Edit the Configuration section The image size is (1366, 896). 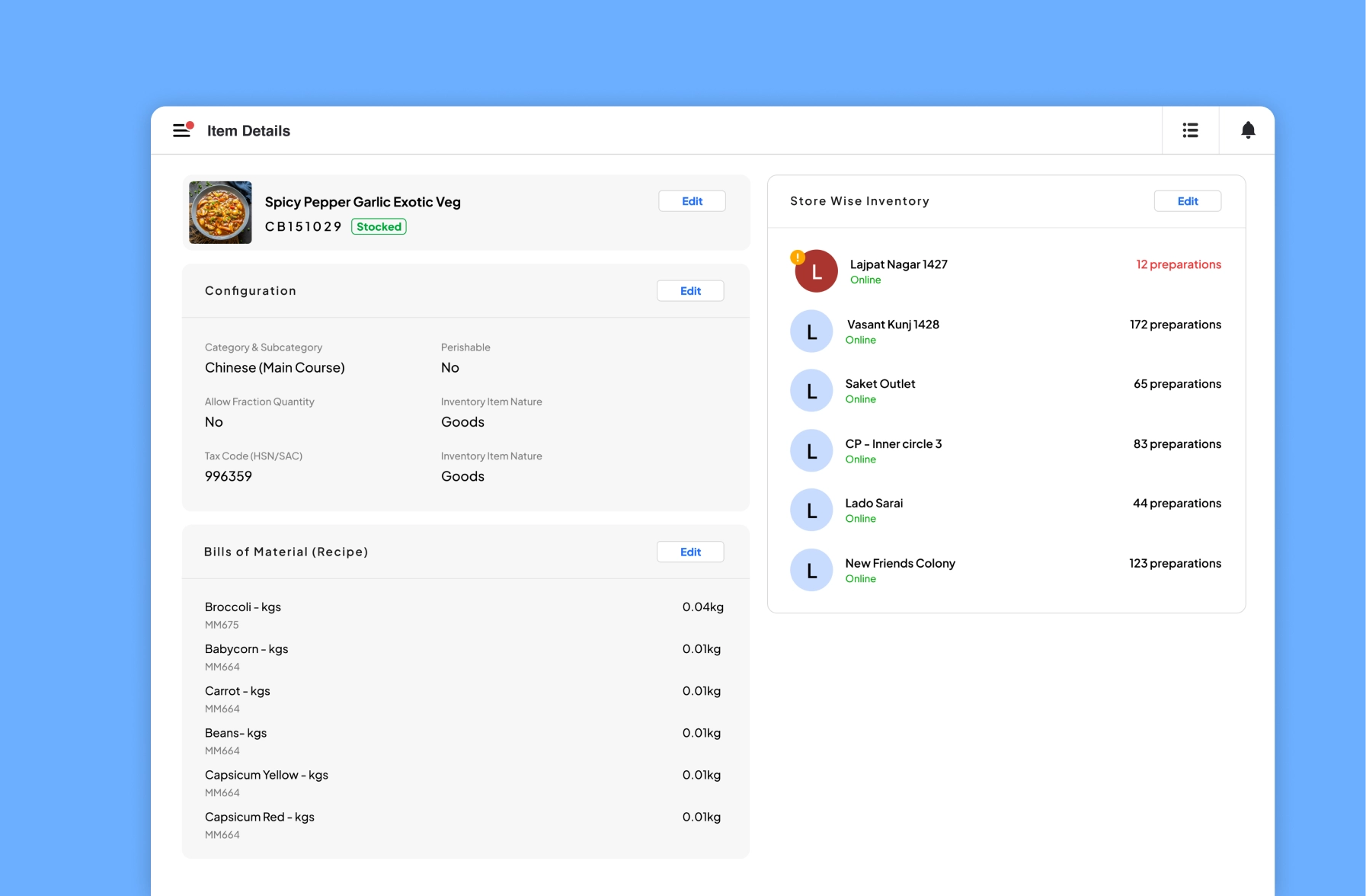click(x=690, y=291)
